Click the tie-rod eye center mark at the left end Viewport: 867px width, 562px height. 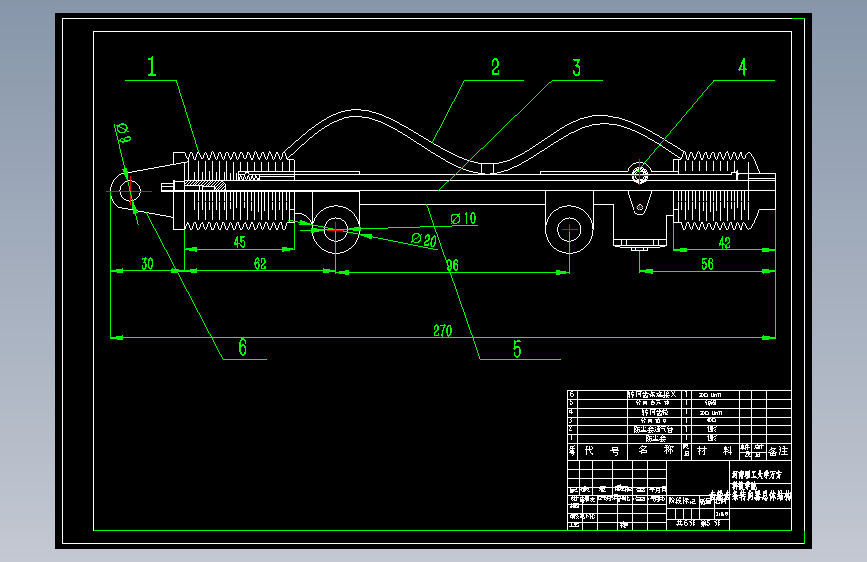click(x=129, y=191)
